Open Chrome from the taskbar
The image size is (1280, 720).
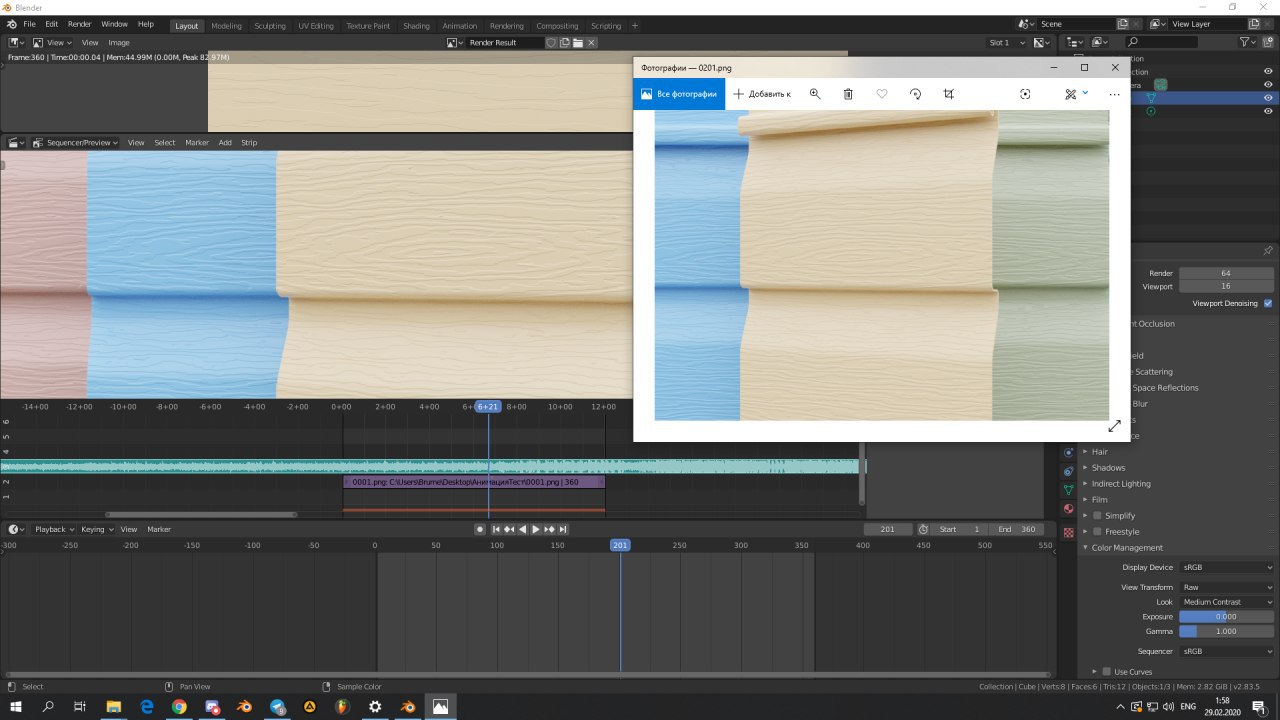(179, 706)
